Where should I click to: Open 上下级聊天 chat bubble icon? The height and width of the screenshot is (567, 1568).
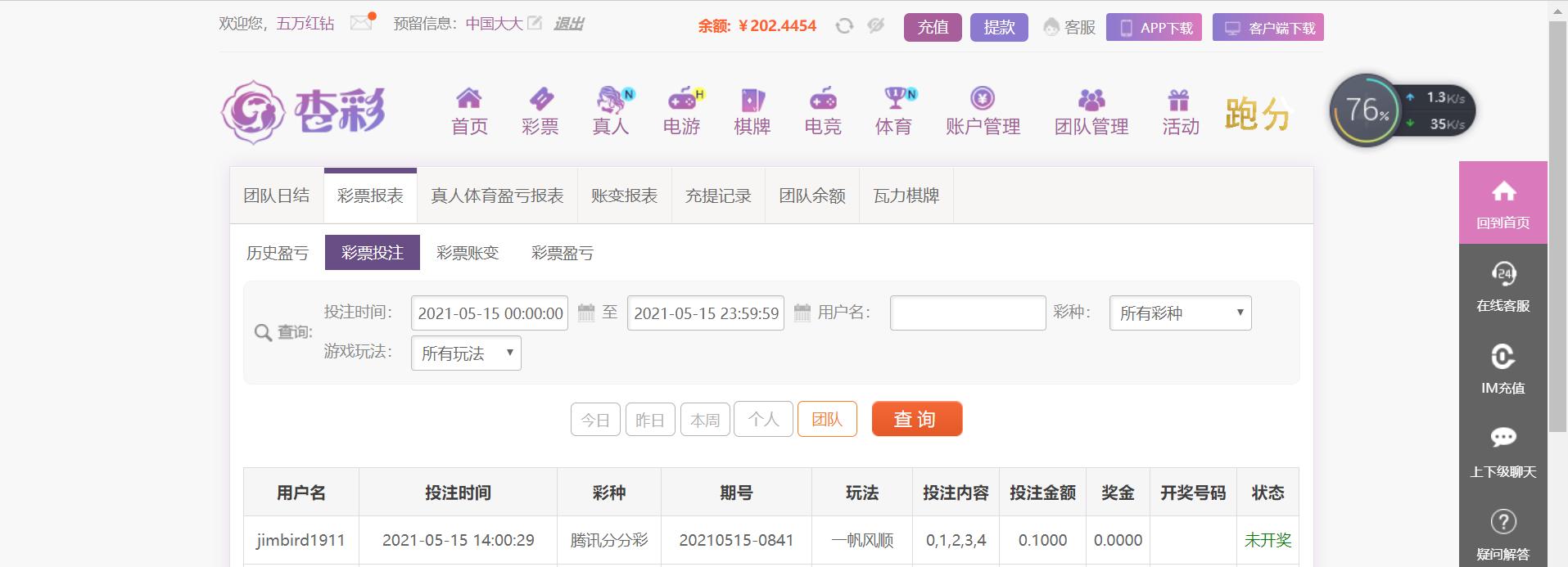coord(1503,452)
